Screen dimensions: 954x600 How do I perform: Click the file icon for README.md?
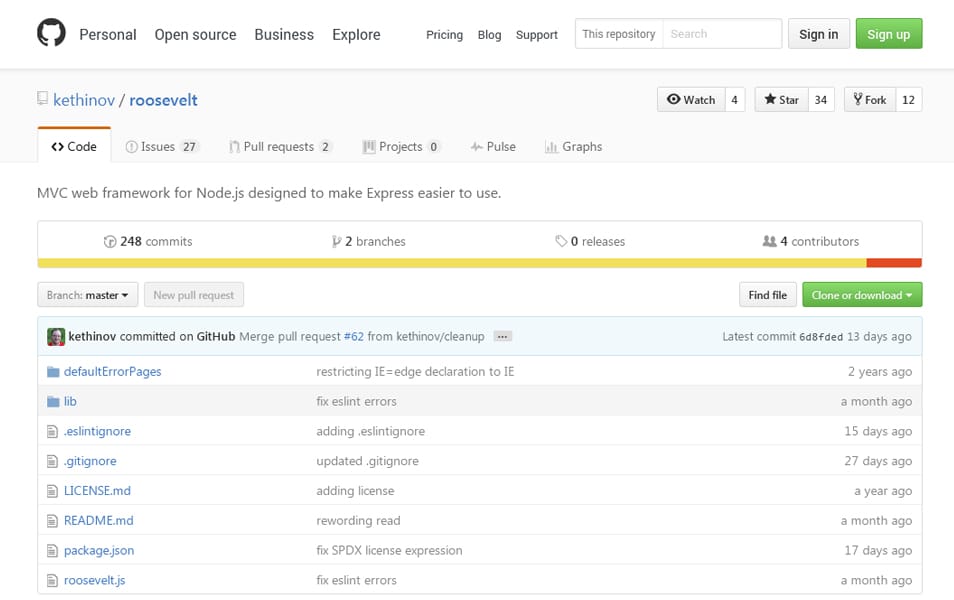coord(52,521)
